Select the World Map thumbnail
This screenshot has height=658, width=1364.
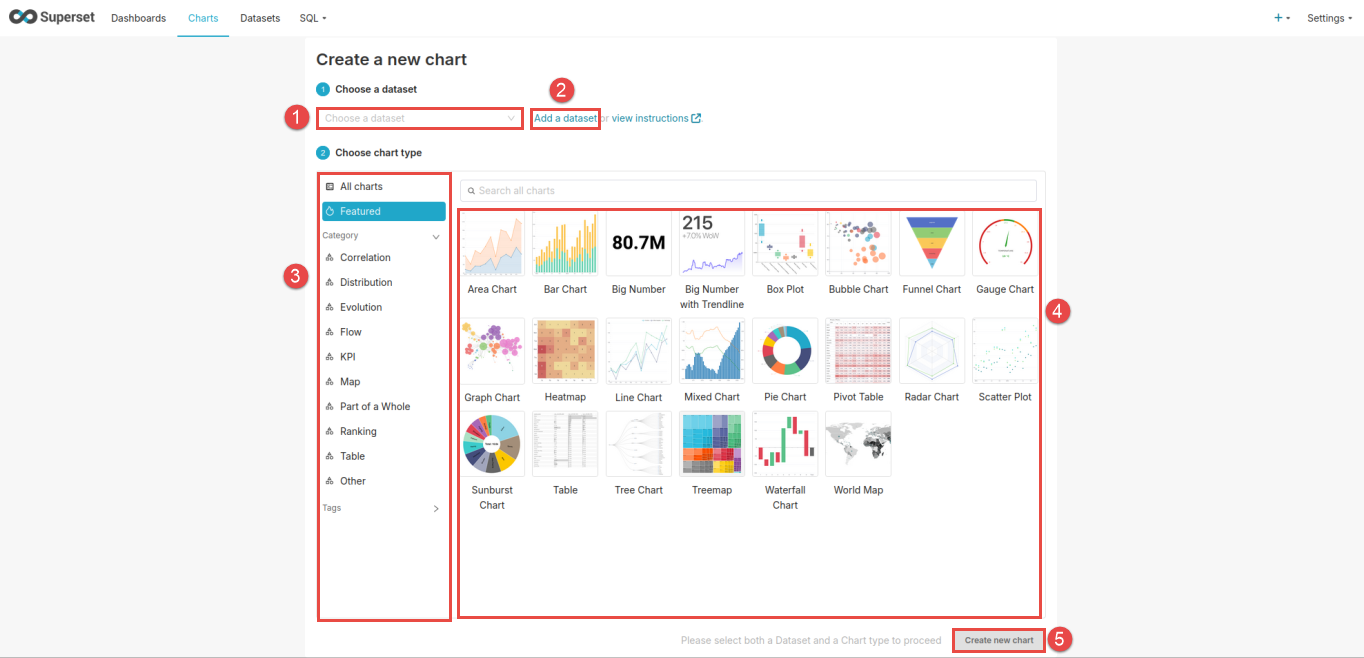click(858, 444)
